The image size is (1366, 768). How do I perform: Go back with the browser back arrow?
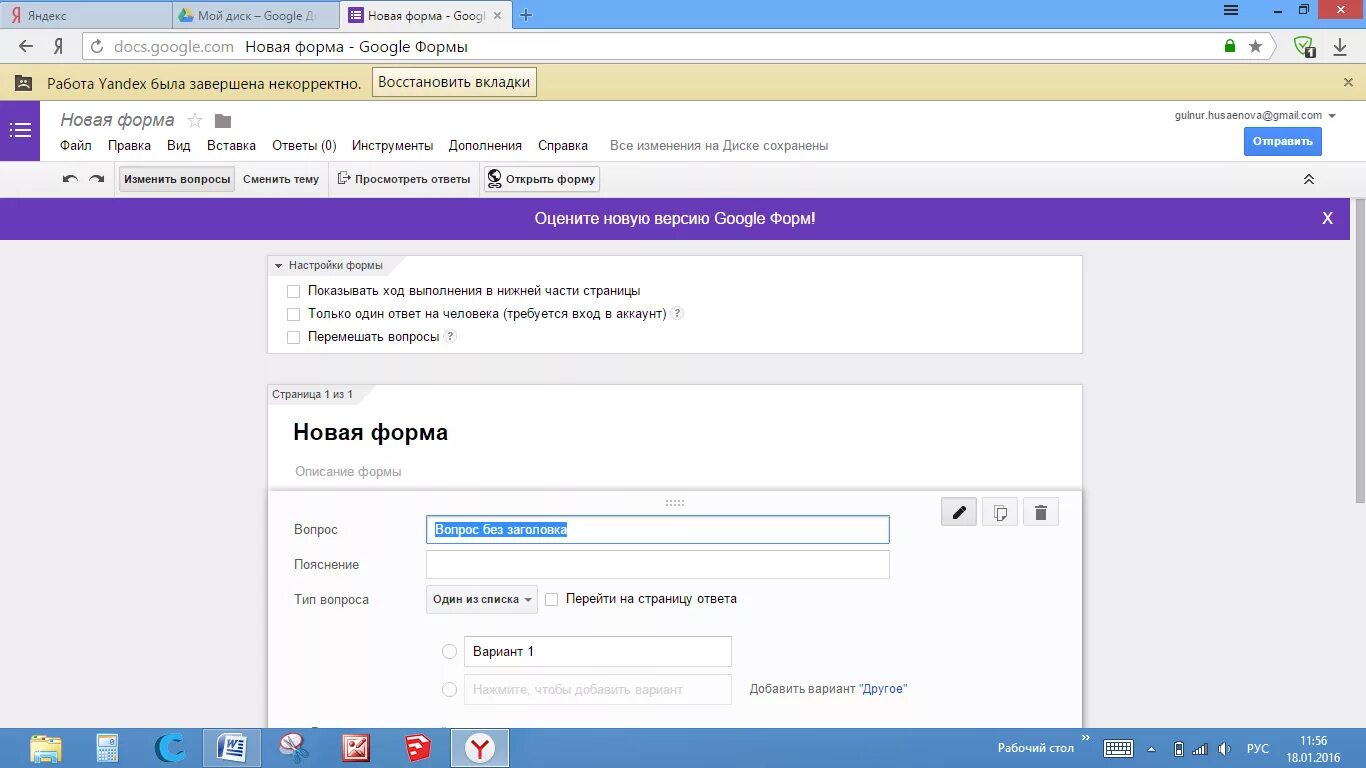[x=26, y=46]
